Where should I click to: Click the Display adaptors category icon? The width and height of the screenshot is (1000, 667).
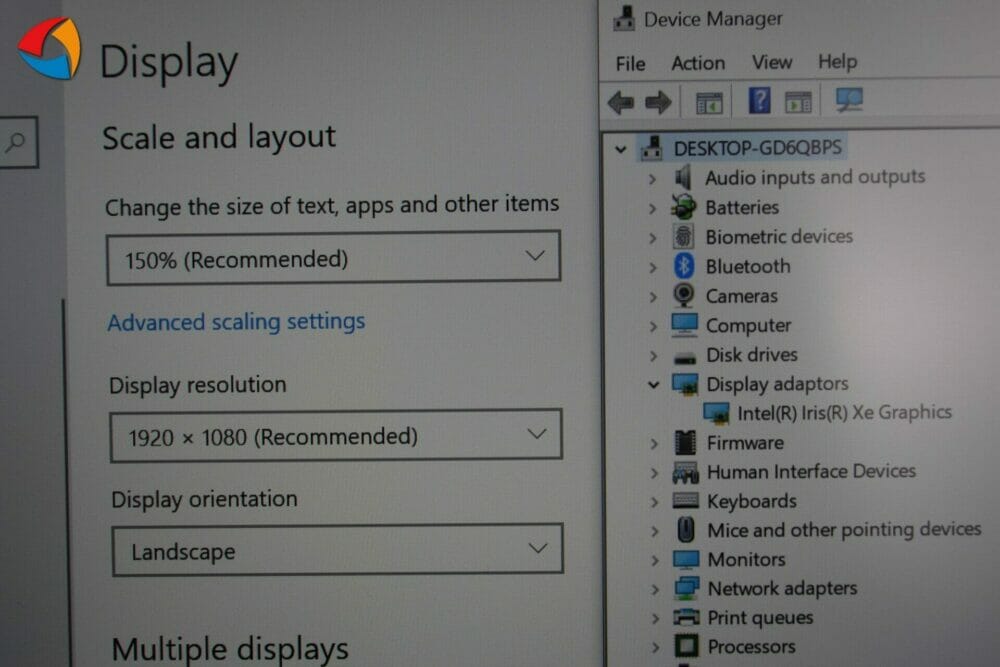(685, 384)
